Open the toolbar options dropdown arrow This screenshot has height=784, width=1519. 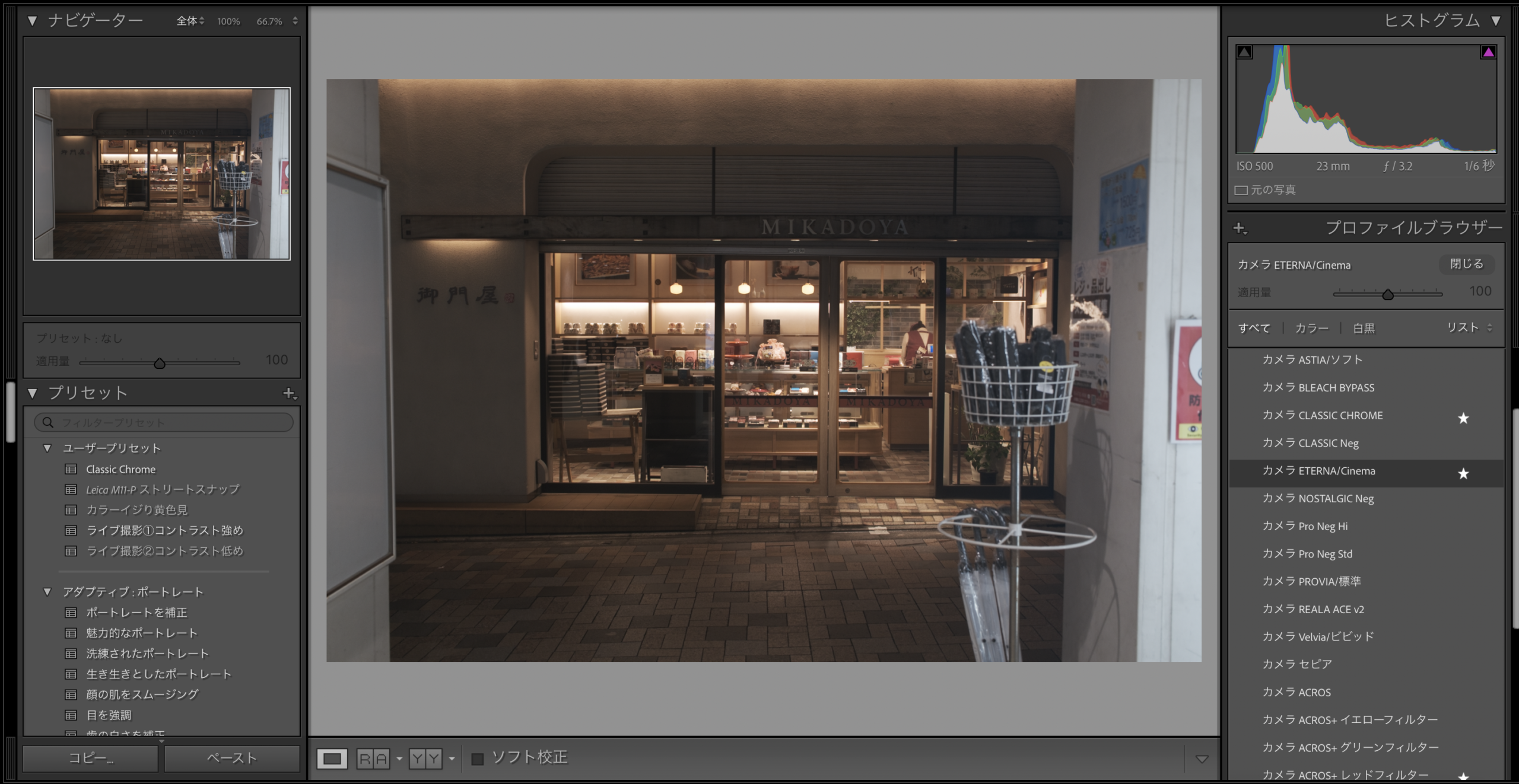click(1202, 759)
